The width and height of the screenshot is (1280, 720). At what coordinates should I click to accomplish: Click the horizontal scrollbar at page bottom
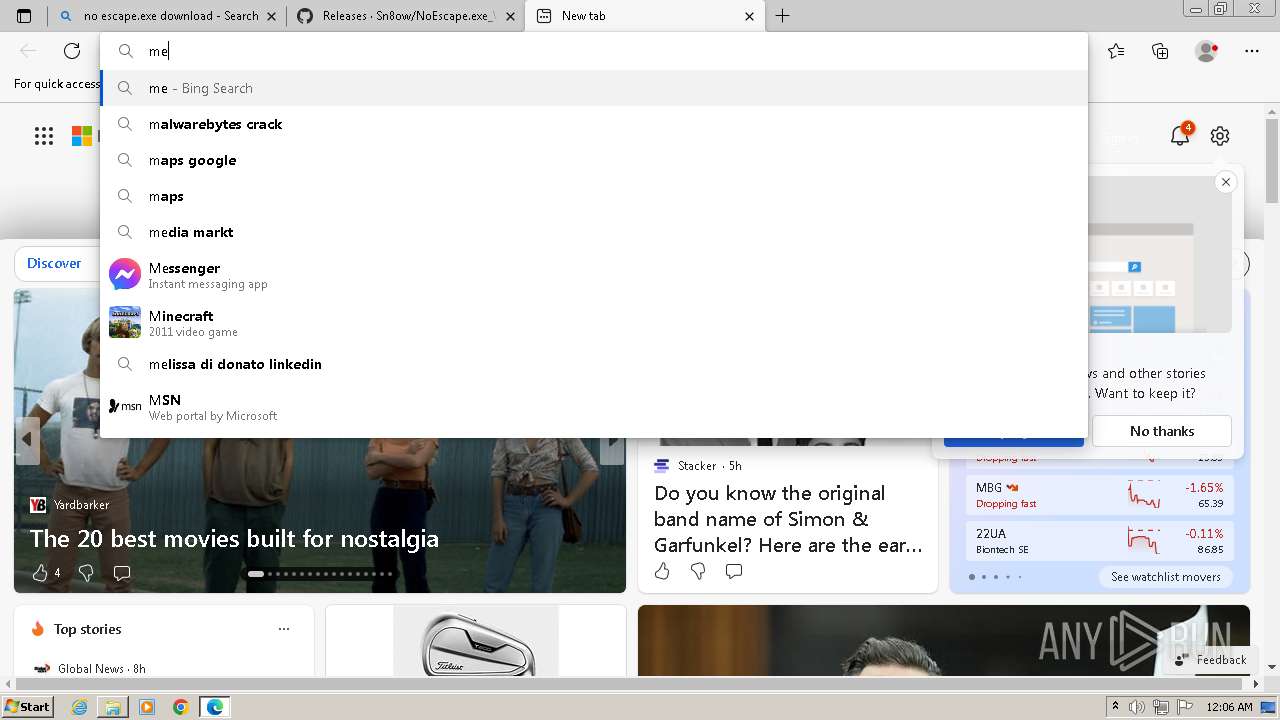tap(630, 684)
